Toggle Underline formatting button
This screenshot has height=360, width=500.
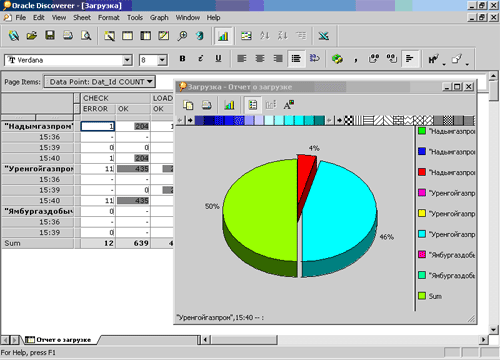point(218,59)
